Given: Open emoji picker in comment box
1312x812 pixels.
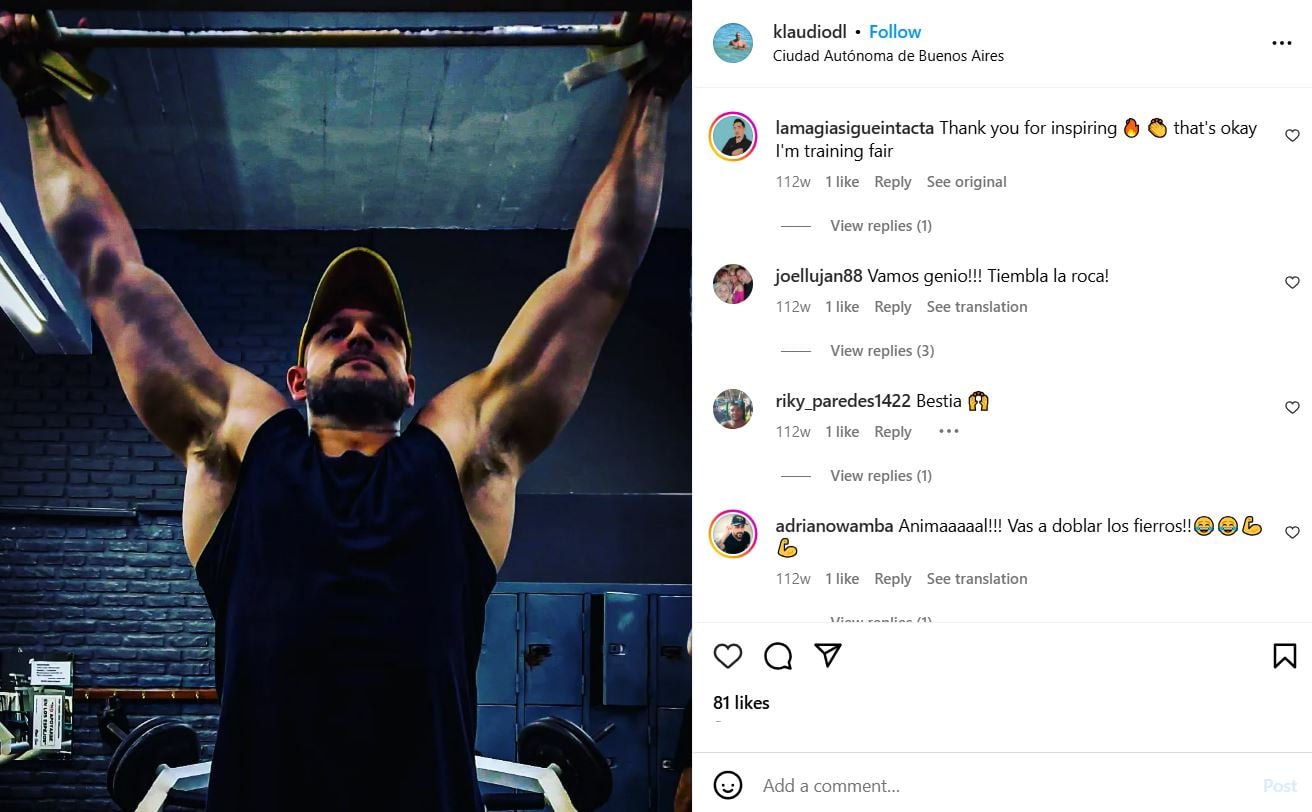Looking at the screenshot, I should point(728,785).
